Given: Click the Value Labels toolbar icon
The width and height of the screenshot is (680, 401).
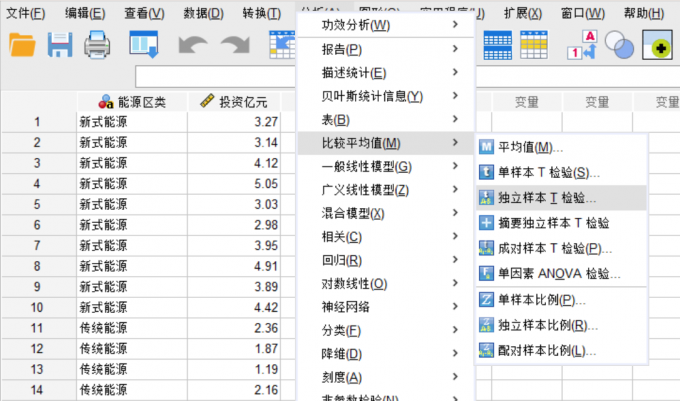Looking at the screenshot, I should pos(582,45).
